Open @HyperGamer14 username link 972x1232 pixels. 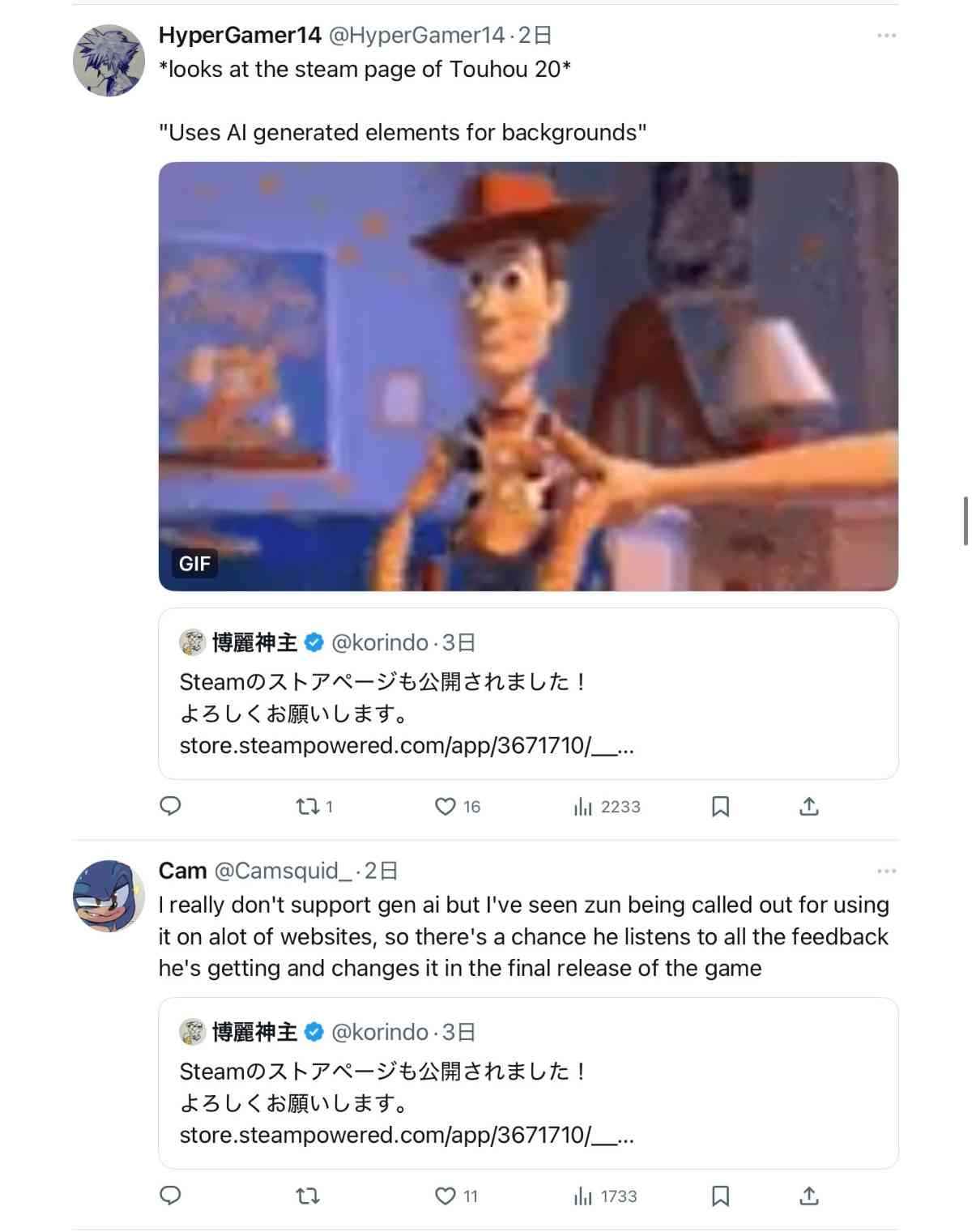416,35
